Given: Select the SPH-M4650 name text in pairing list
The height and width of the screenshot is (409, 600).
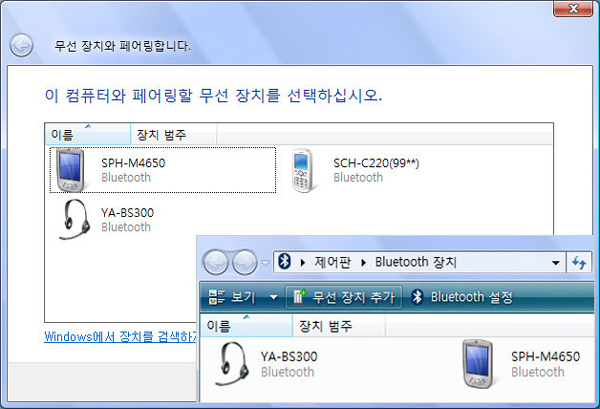Looking at the screenshot, I should click(133, 163).
